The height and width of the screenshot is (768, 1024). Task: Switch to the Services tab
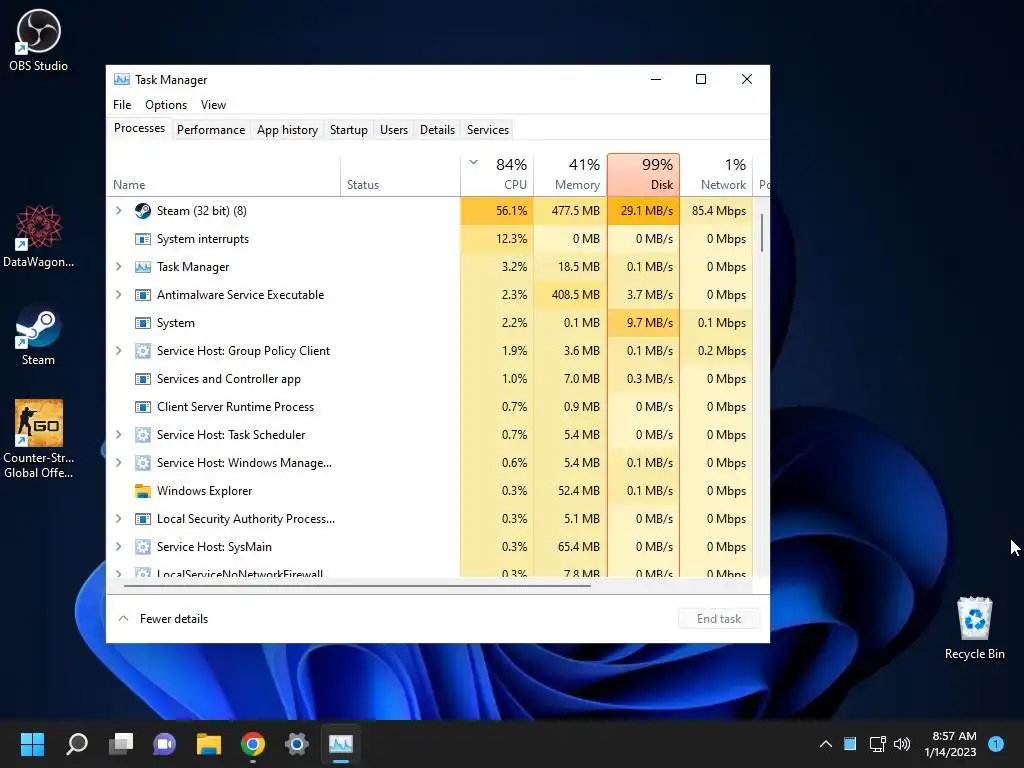point(488,130)
